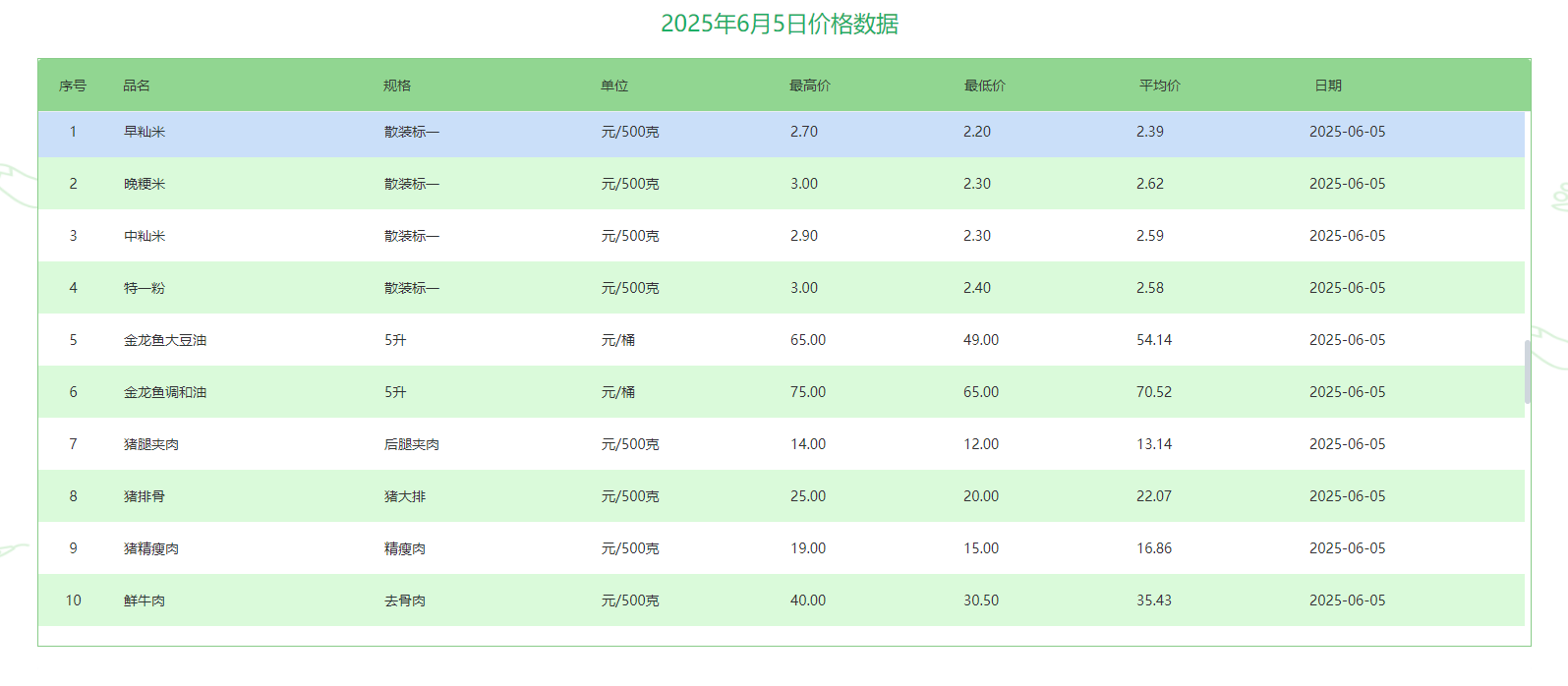Click the 2025年6月5日价格数据 title

(780, 24)
